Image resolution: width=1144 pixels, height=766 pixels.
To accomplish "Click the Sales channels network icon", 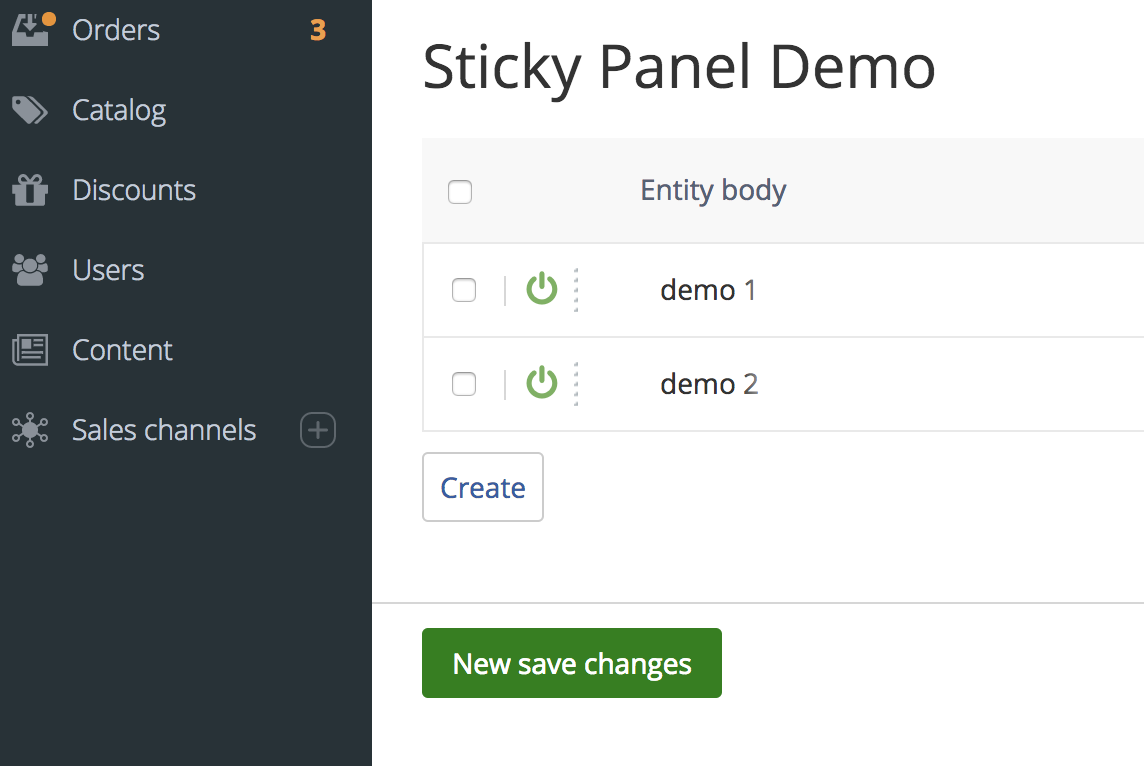I will pyautogui.click(x=30, y=430).
